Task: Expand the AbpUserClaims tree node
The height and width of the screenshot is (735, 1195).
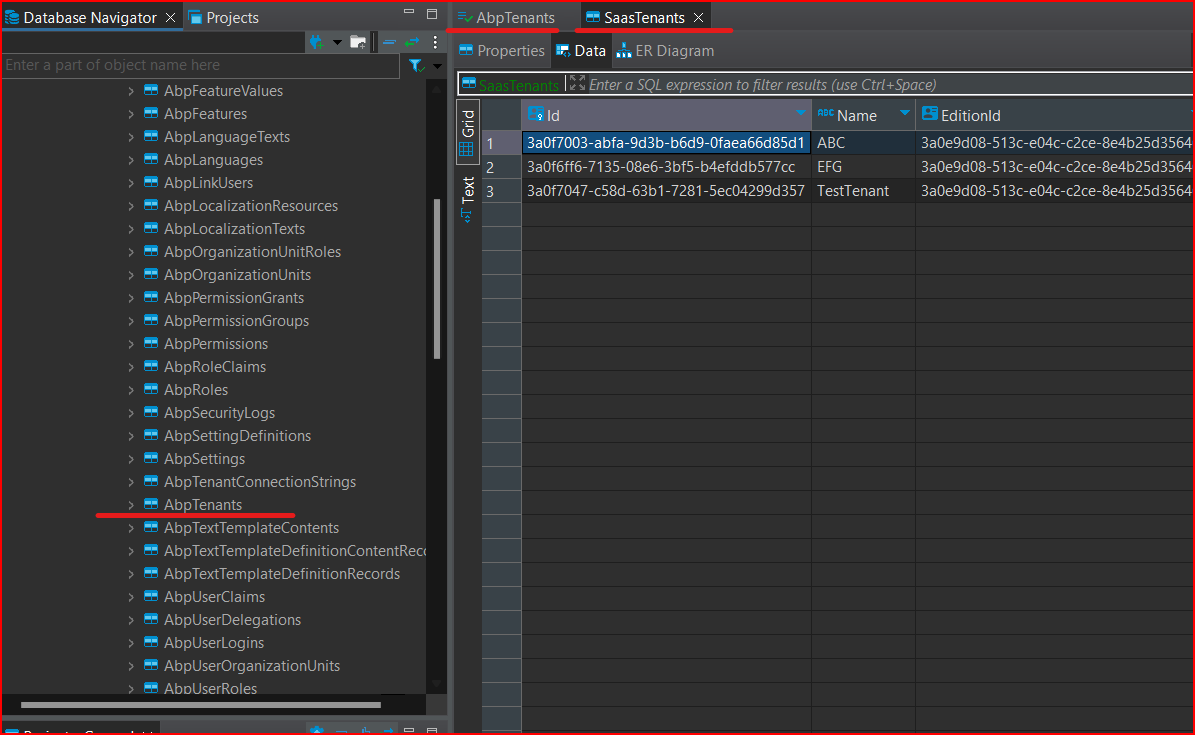Action: point(131,597)
